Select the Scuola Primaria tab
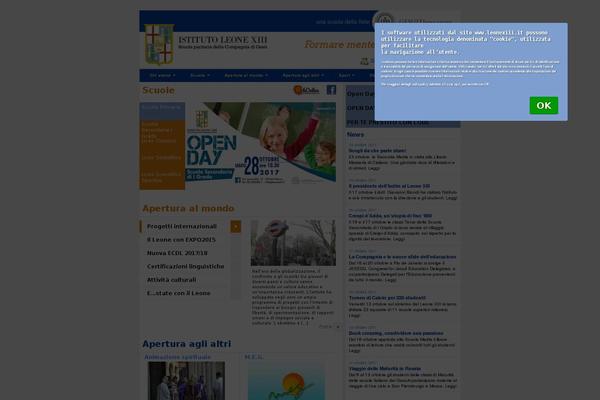Screen dimensions: 600x400 [162, 111]
